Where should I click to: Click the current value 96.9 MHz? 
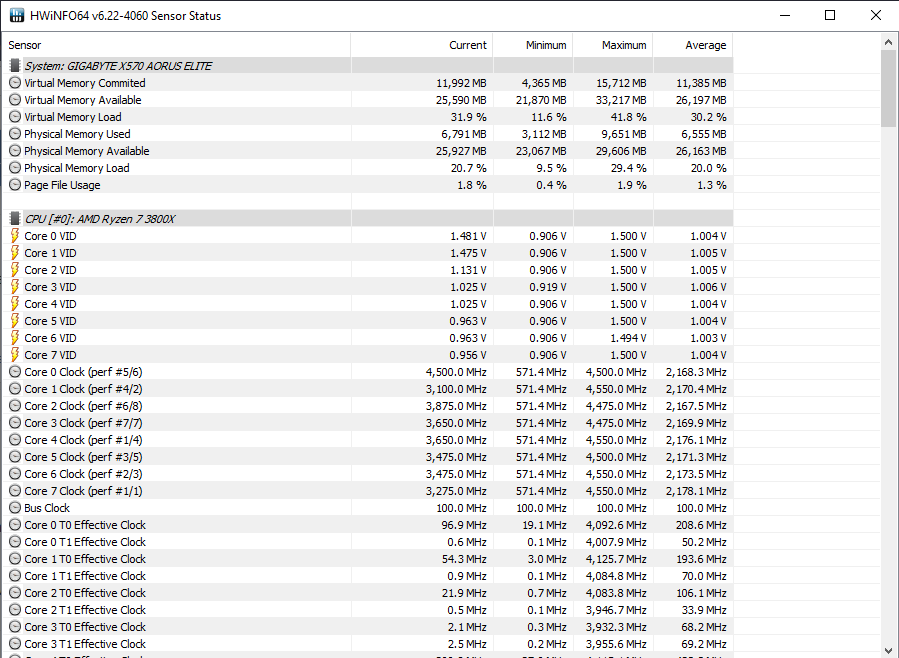tap(464, 525)
